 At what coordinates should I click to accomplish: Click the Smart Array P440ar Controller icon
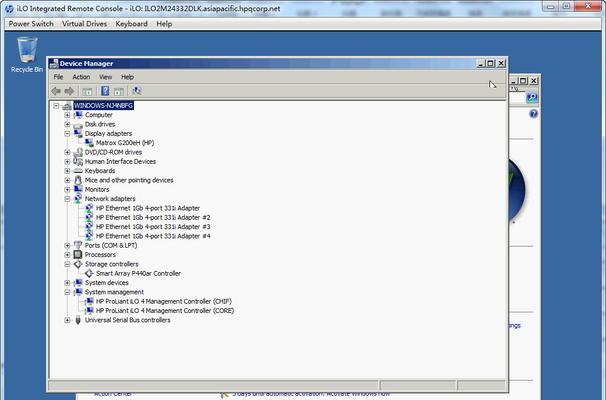click(89, 273)
